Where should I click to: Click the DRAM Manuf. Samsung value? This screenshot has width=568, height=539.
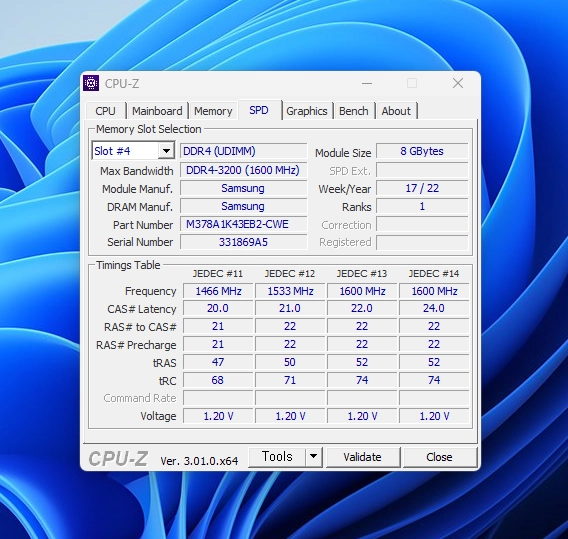click(x=243, y=206)
